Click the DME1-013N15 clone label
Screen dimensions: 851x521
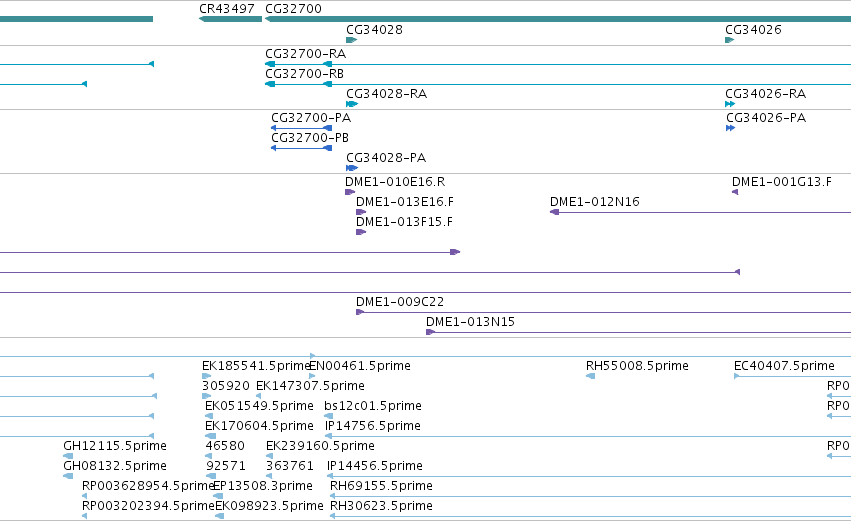471,322
